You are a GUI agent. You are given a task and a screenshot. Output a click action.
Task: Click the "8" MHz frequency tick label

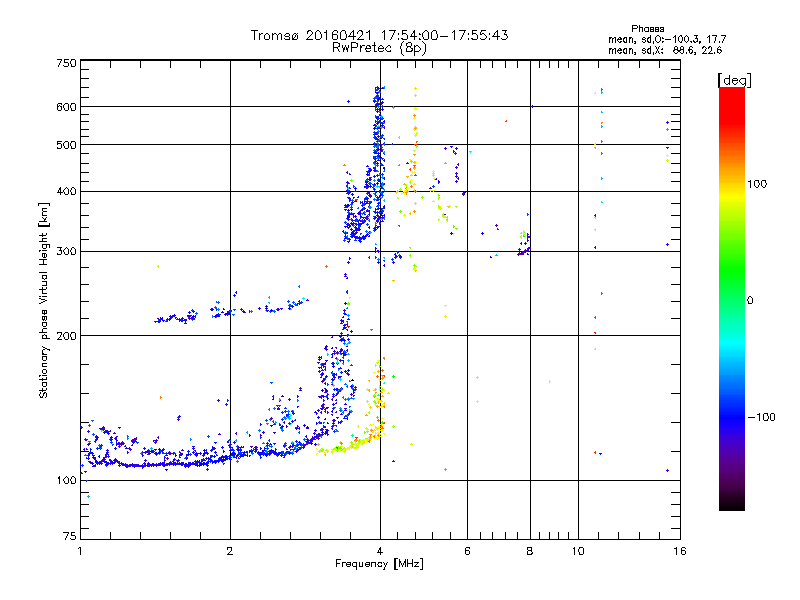click(530, 551)
